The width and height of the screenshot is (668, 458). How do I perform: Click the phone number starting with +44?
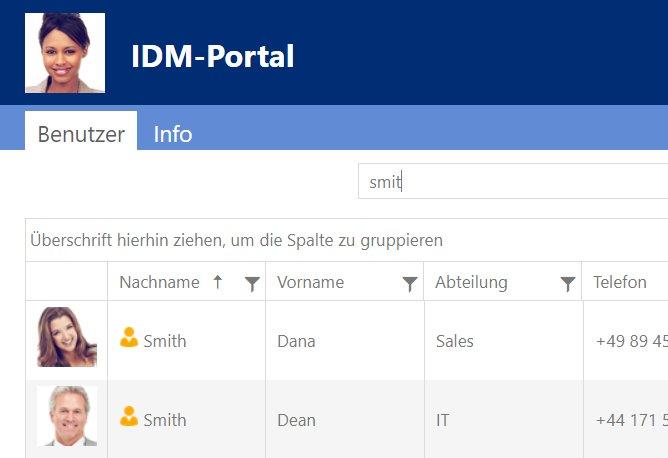[630, 420]
